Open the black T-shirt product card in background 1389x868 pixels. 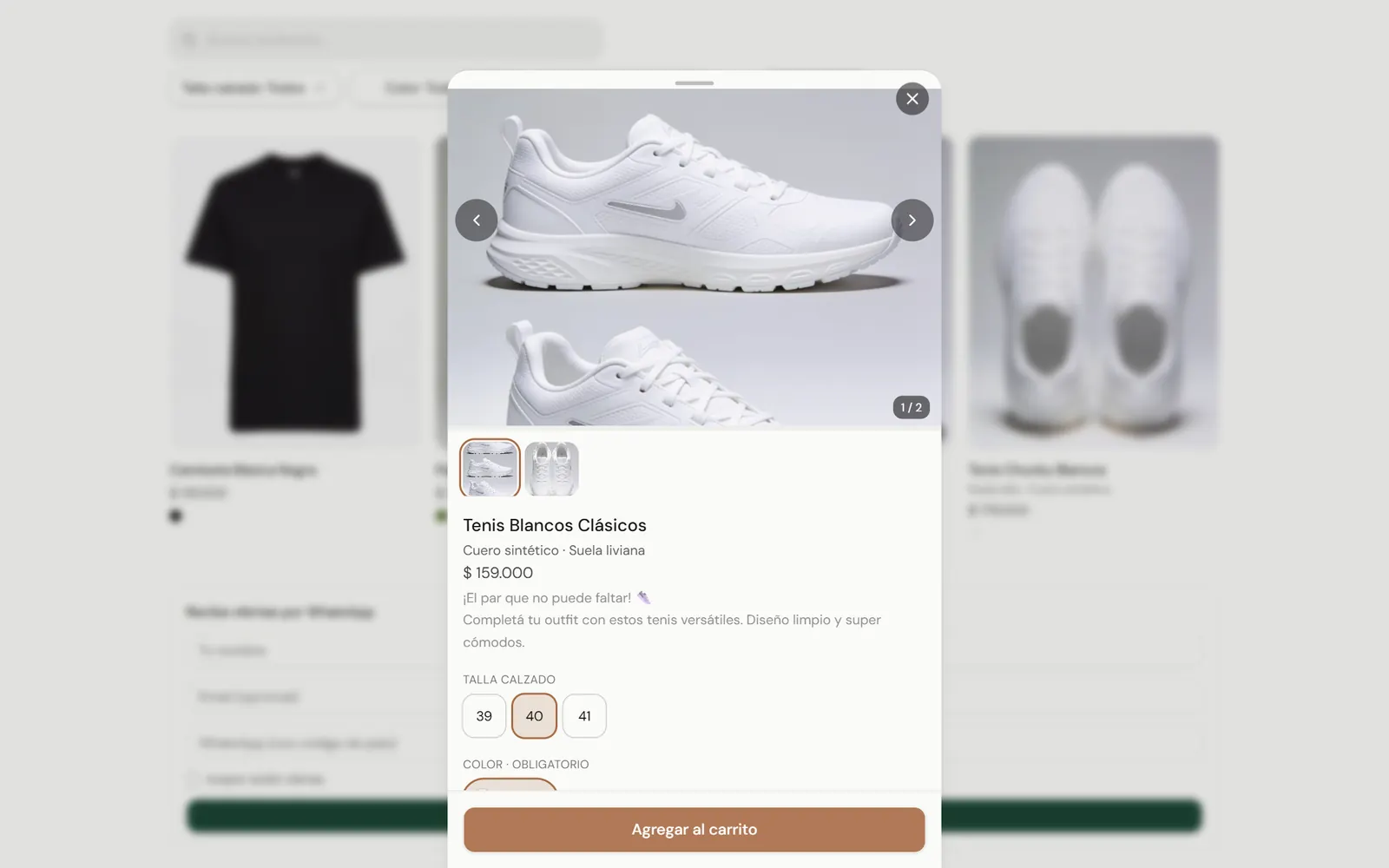296,331
